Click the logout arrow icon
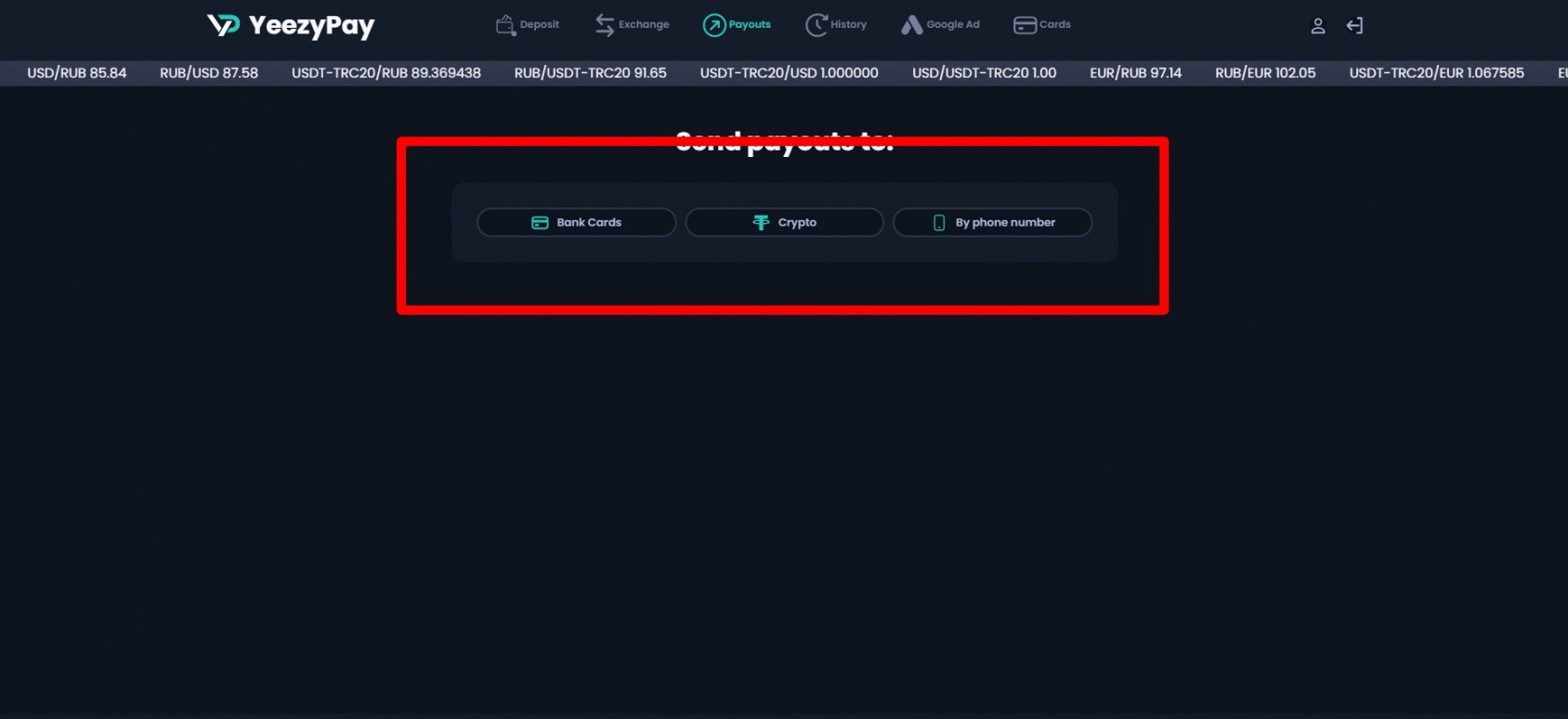Viewport: 1568px width, 719px height. click(1355, 26)
